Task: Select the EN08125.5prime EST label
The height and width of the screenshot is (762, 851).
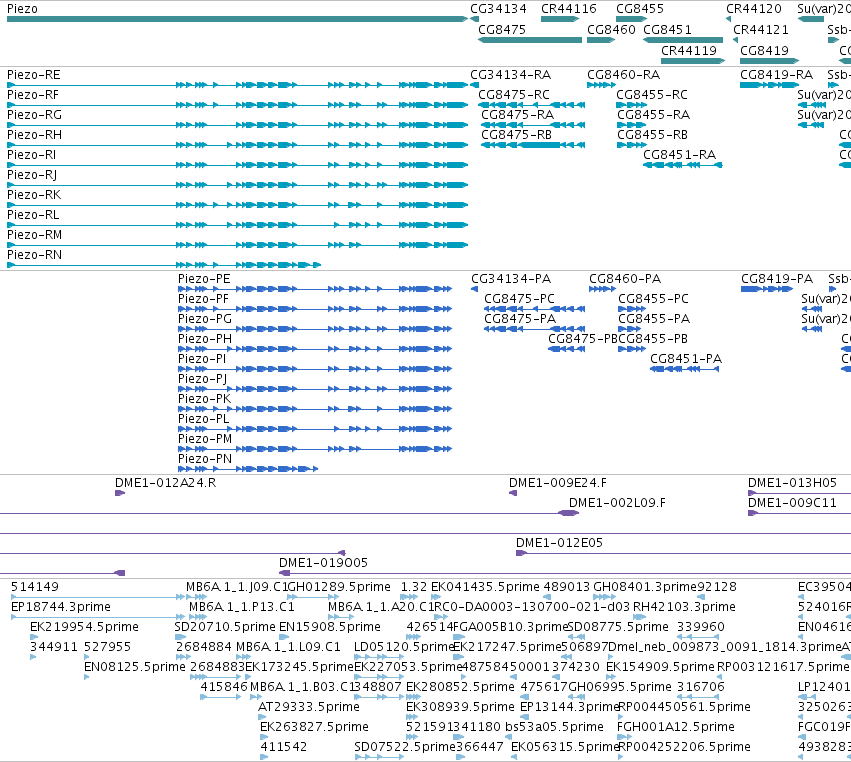Action: (x=135, y=666)
